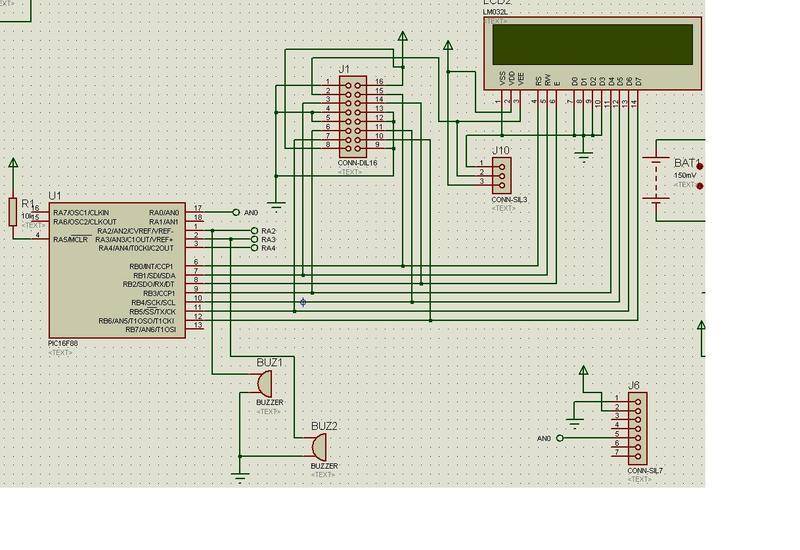800x550 pixels.
Task: Click the power arrow above J6 connector
Action: tap(584, 370)
